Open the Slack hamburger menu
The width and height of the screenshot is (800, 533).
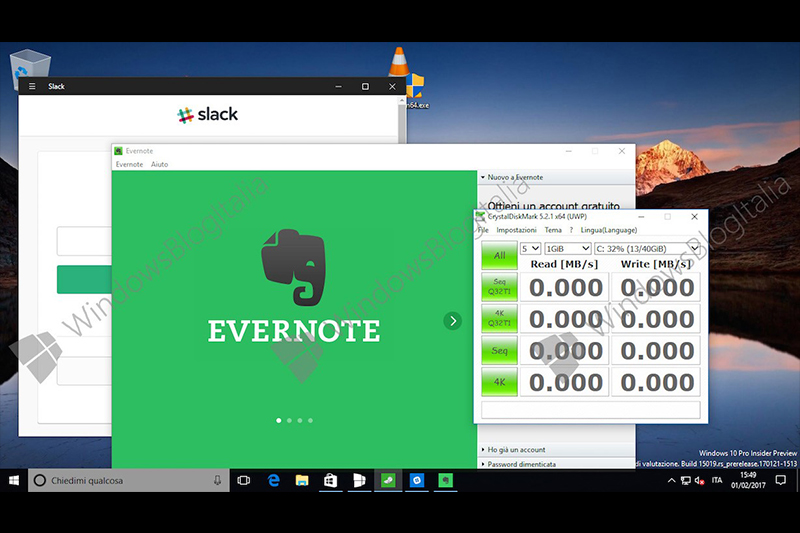pos(32,87)
